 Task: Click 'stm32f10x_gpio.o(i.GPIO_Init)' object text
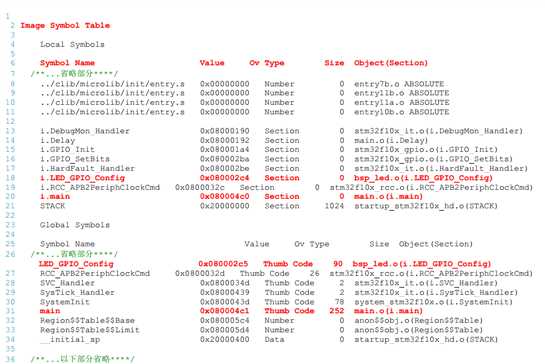(x=426, y=149)
